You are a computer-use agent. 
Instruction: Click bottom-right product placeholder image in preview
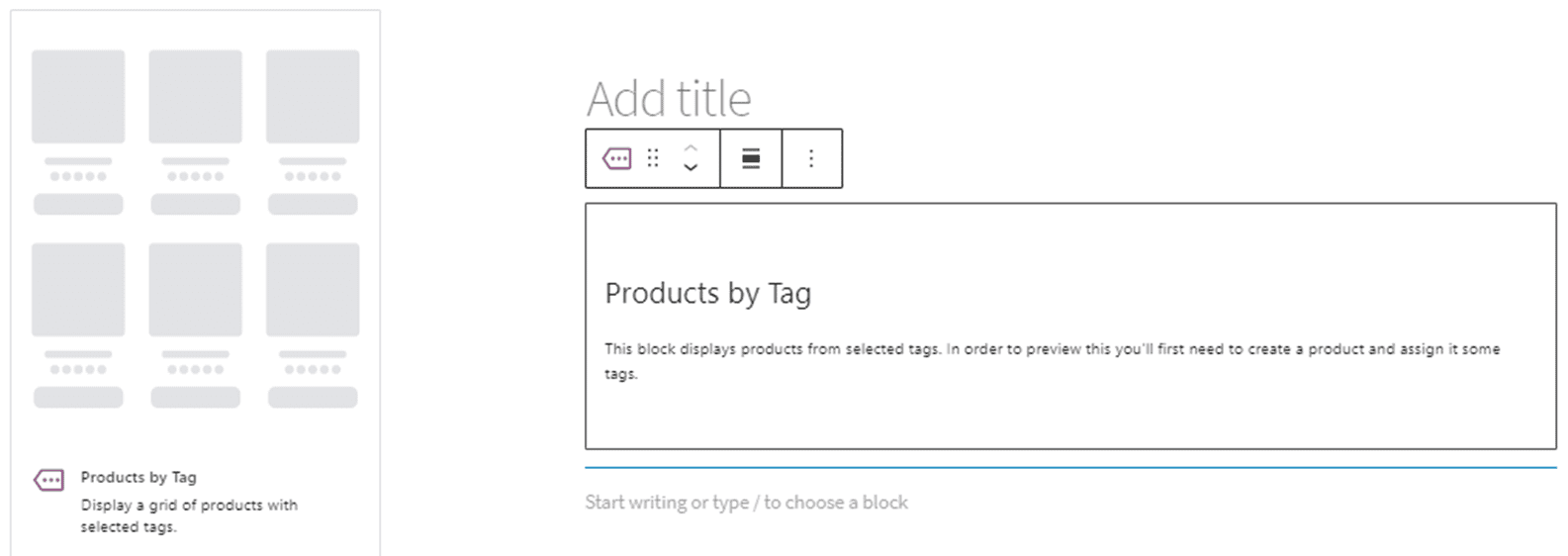(x=313, y=290)
